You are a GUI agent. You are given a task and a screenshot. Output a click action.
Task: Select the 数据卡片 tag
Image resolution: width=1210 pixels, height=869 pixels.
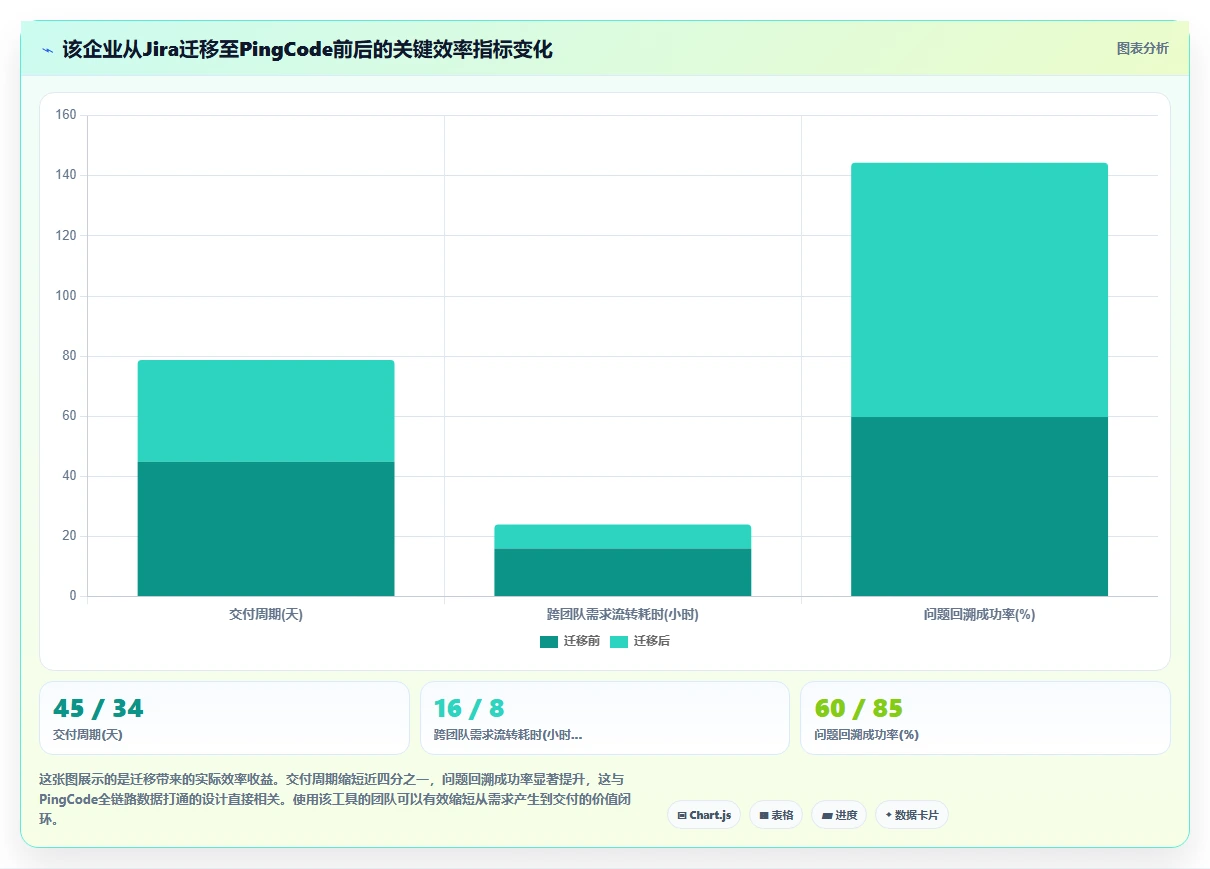point(912,815)
